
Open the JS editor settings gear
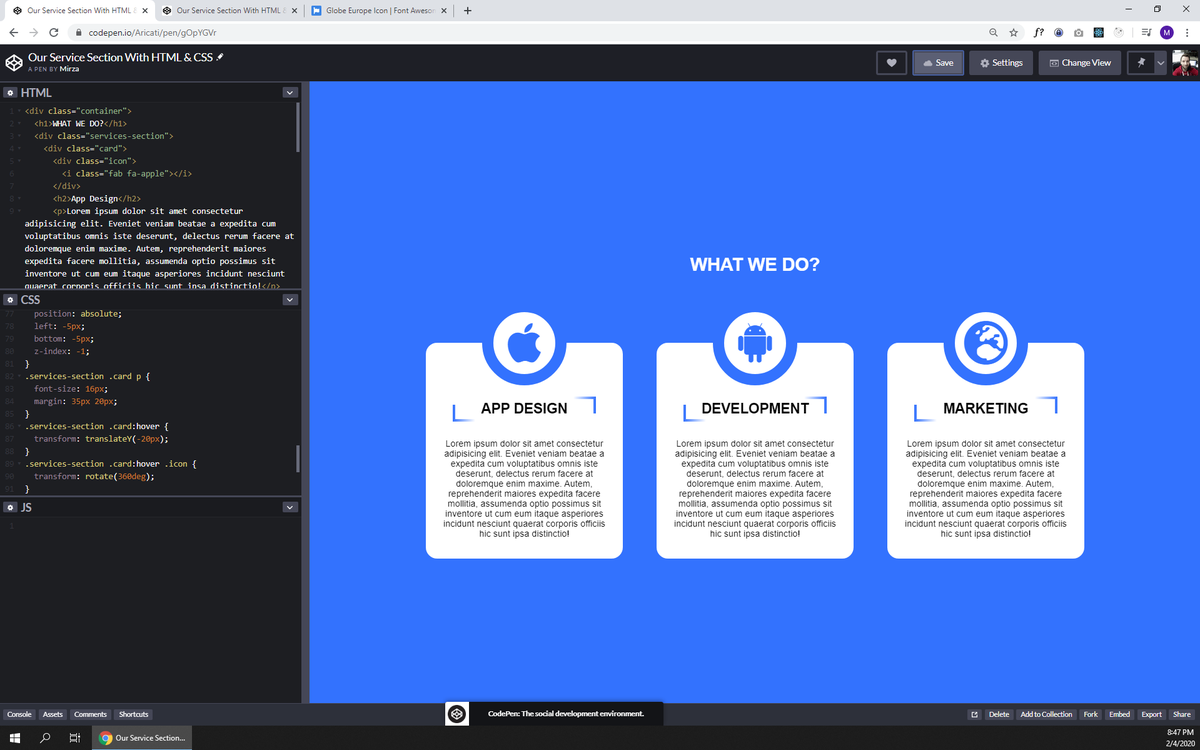(10, 507)
